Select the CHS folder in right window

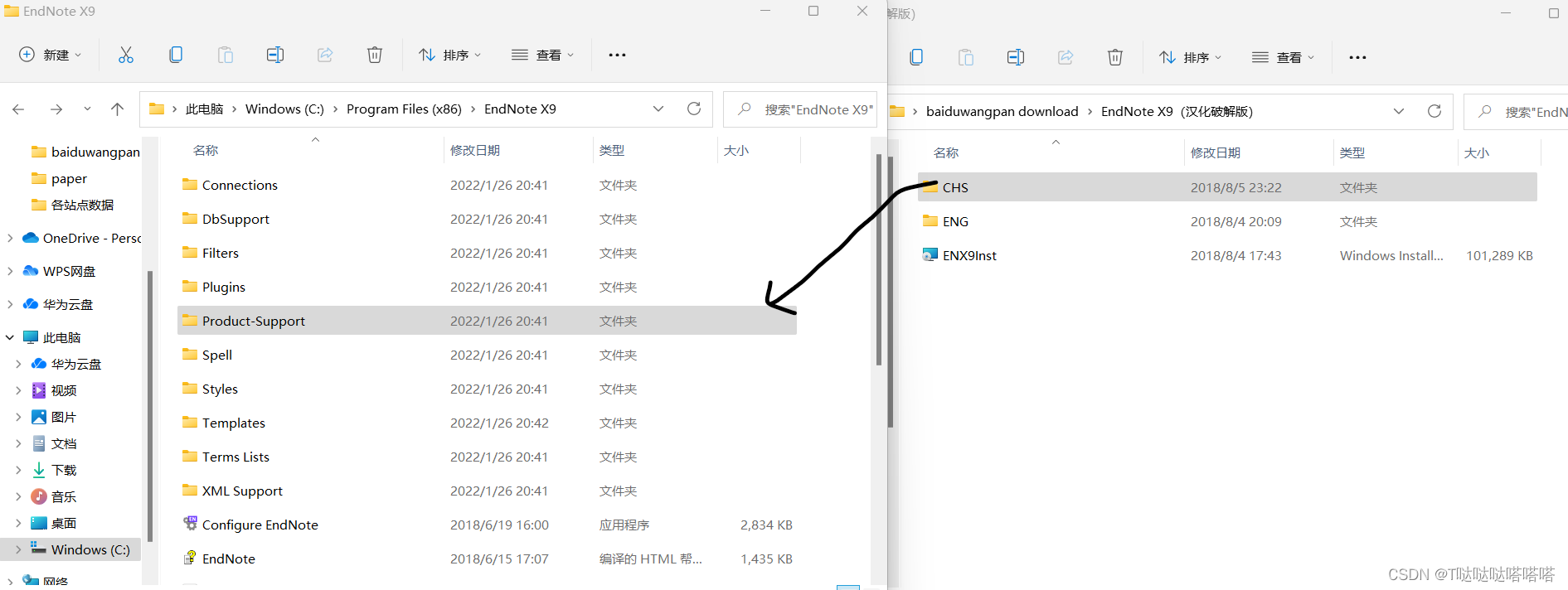(x=1227, y=187)
